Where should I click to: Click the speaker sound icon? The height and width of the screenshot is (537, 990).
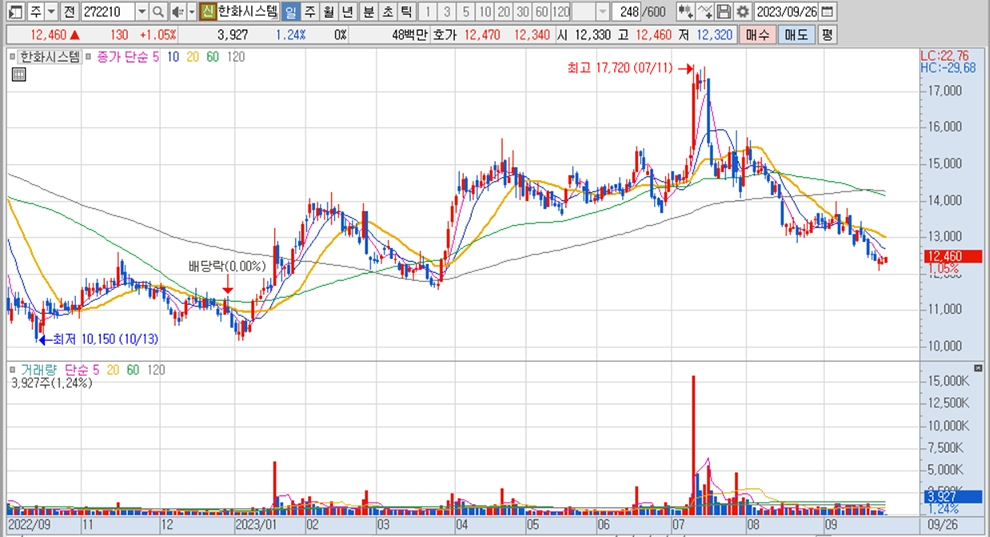click(176, 12)
